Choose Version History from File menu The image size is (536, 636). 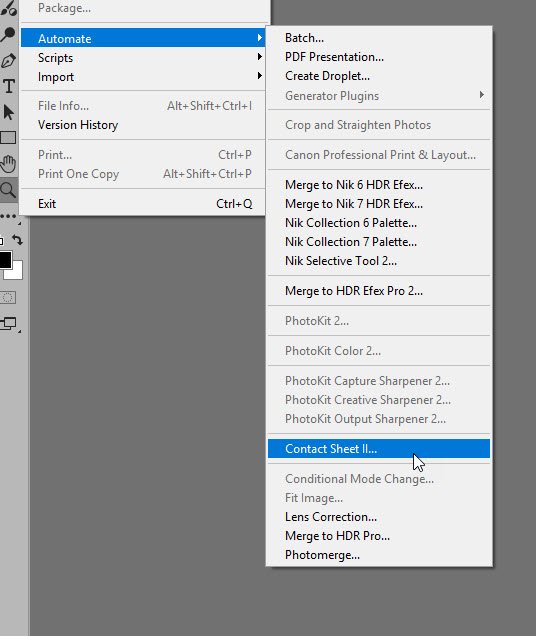click(x=143, y=125)
